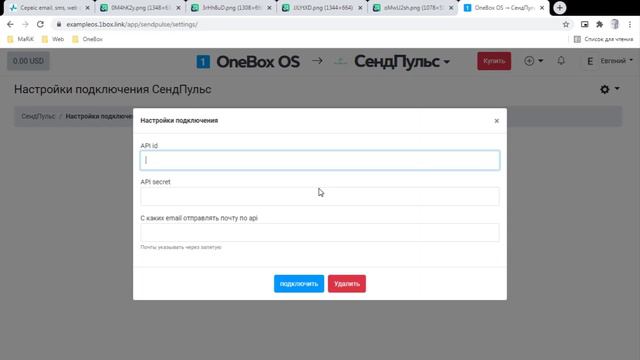Open the media control icon in toolbar
The width and height of the screenshot is (640, 360).
584,24
